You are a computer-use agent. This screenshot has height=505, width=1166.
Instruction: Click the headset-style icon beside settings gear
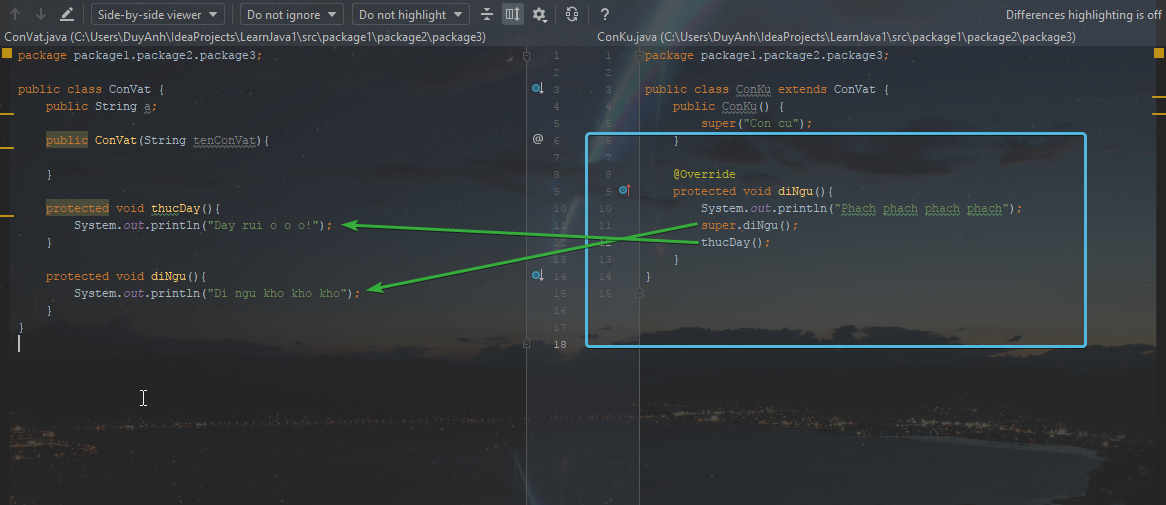572,15
